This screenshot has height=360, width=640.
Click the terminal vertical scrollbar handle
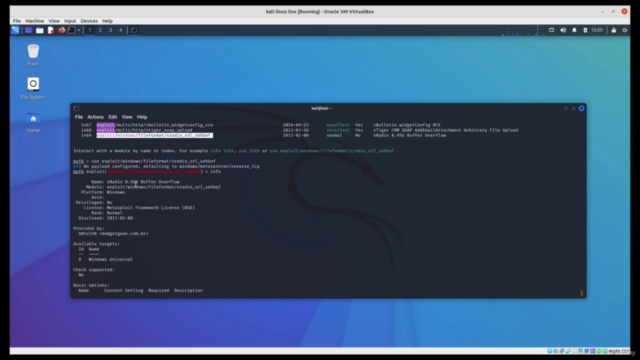582,293
